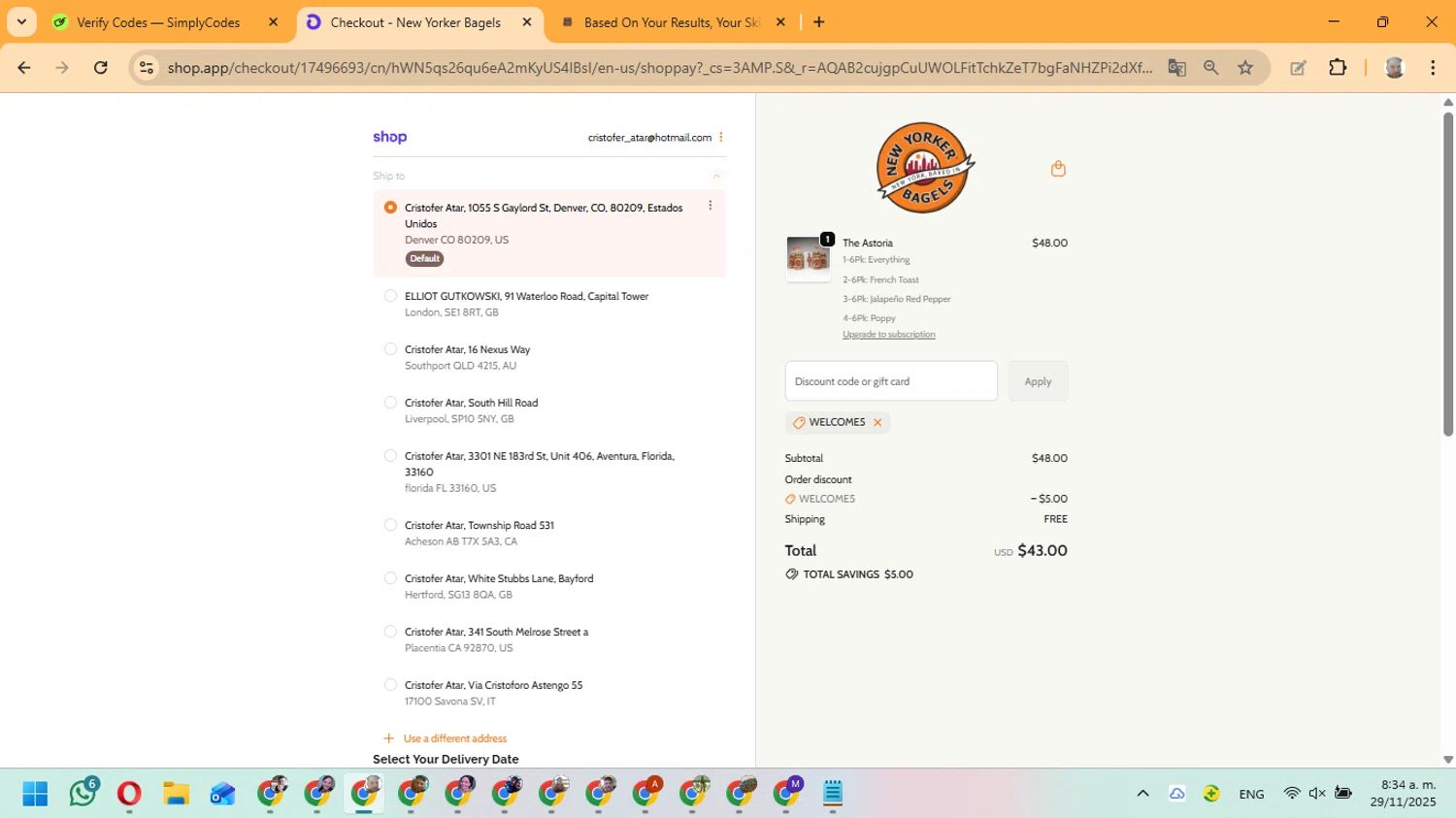The width and height of the screenshot is (1456, 818).
Task: Click the USD $43.00 total amount
Action: (x=1031, y=550)
